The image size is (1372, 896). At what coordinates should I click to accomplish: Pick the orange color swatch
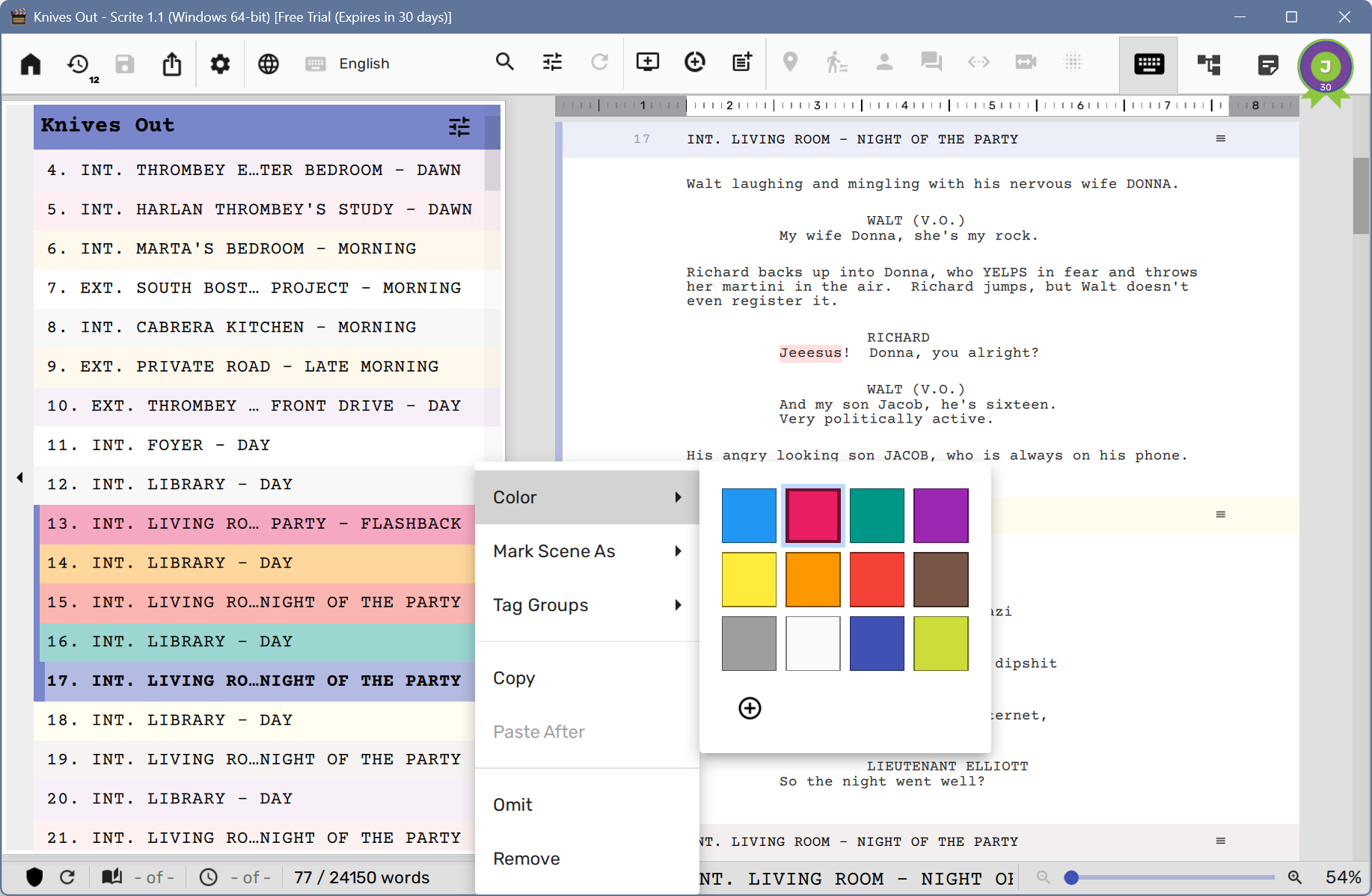click(813, 580)
